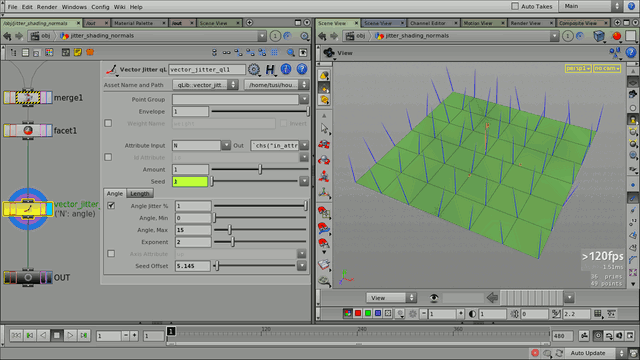Screen dimensions: 640x360
Task: Open the Windows menu
Action: pyautogui.click(x=74, y=7)
